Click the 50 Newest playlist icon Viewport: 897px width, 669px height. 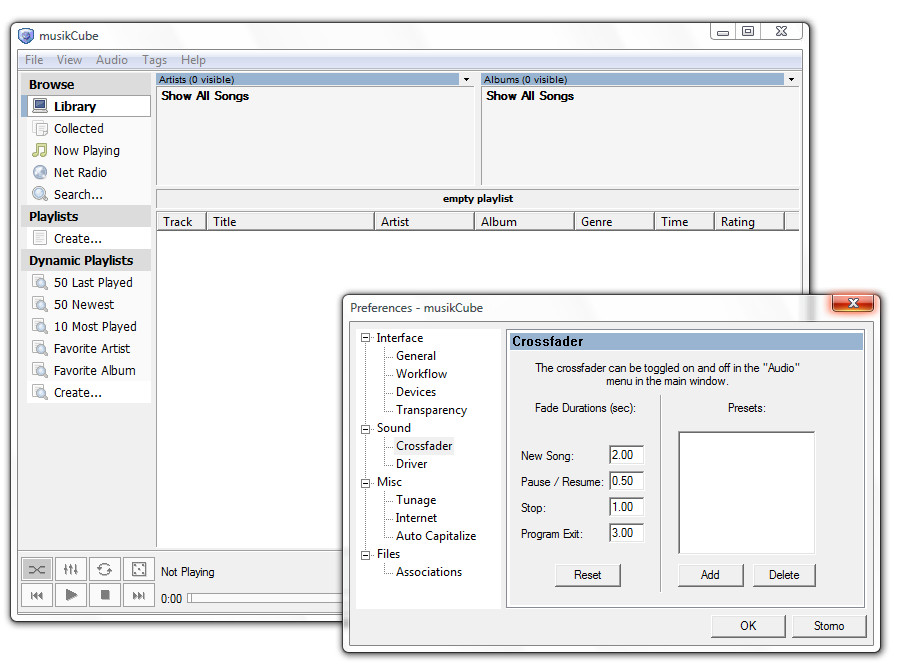click(x=40, y=304)
